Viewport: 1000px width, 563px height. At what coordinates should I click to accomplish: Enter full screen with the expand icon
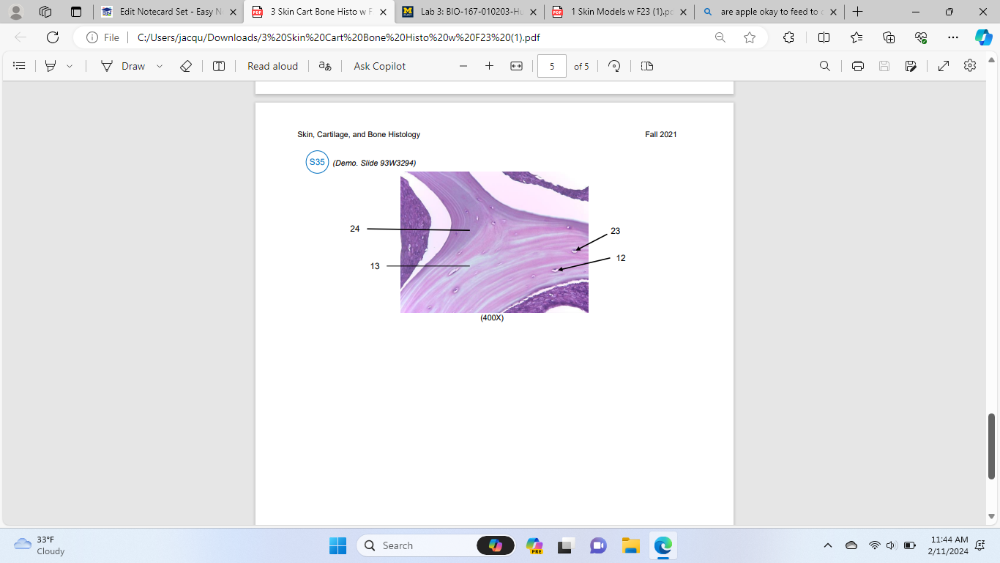click(943, 66)
